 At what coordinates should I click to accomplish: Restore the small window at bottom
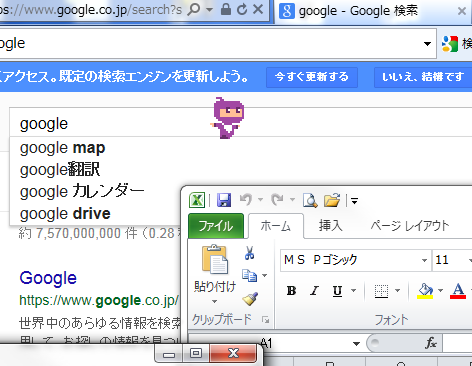(x=196, y=353)
